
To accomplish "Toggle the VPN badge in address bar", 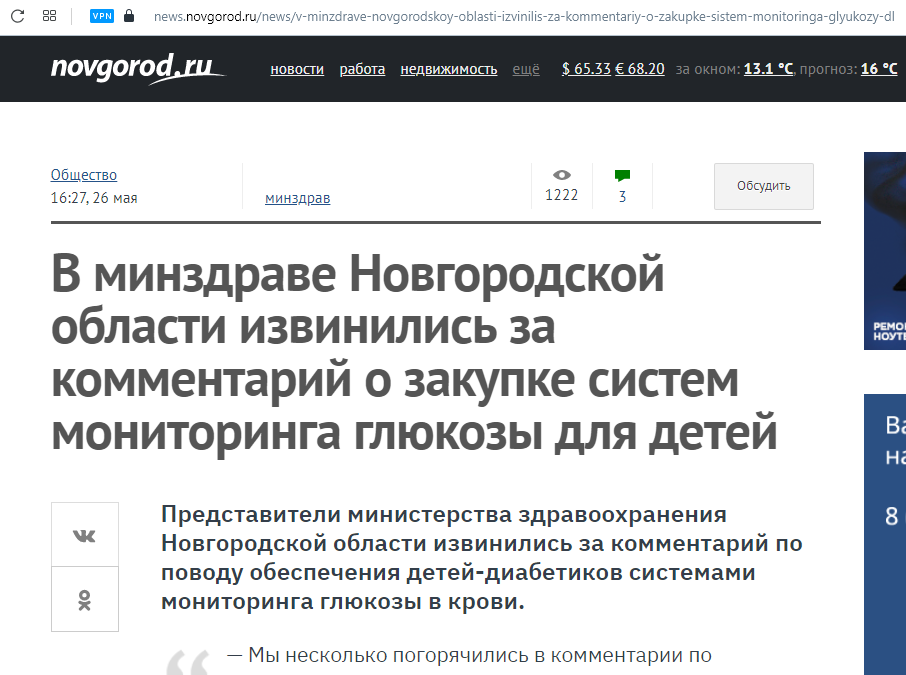I will [101, 16].
